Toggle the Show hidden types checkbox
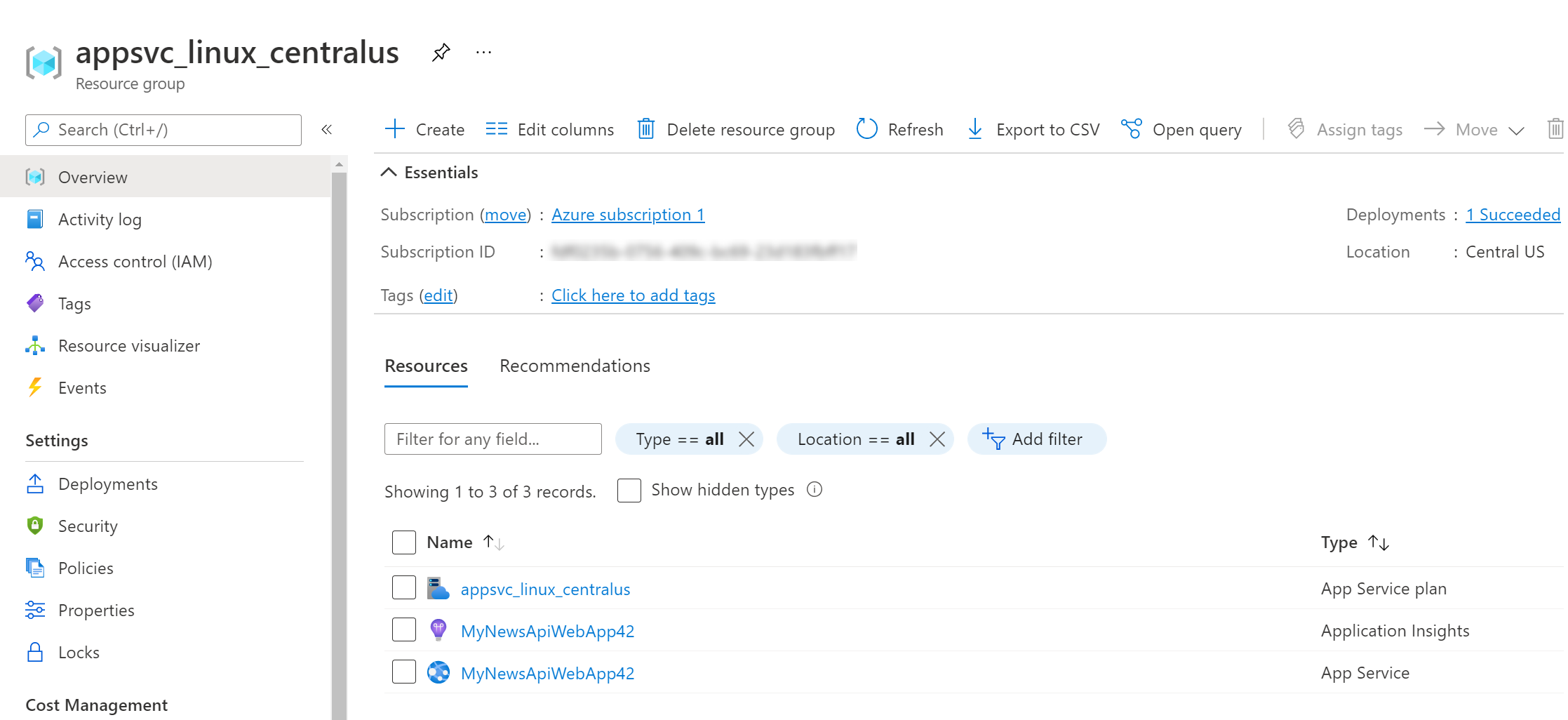This screenshot has width=1568, height=720. tap(629, 490)
